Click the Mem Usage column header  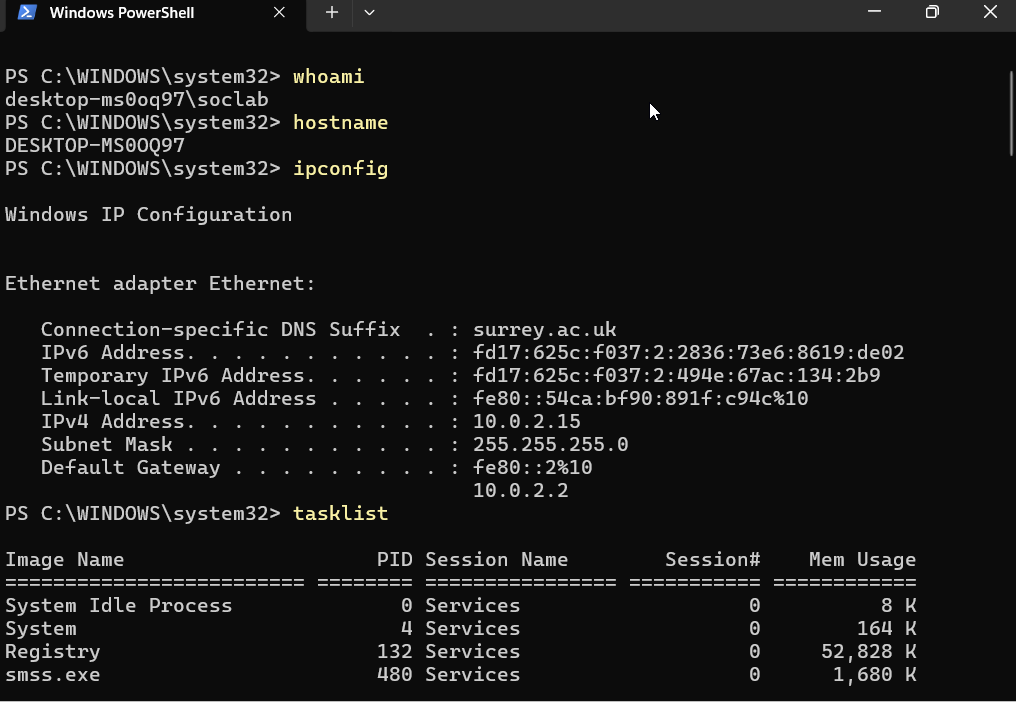pos(862,559)
